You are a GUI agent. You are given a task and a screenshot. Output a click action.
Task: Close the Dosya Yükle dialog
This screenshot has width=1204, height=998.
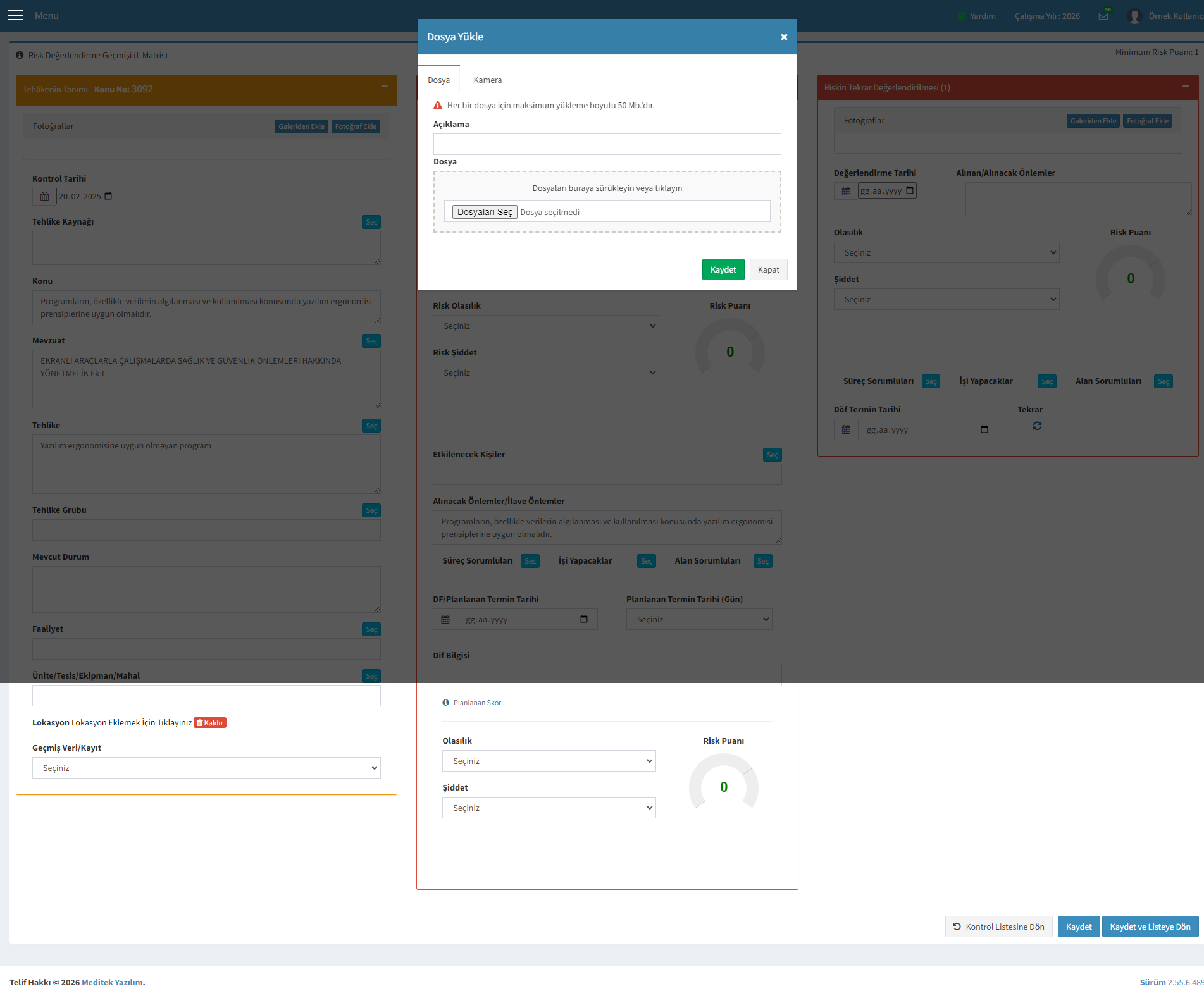click(784, 37)
